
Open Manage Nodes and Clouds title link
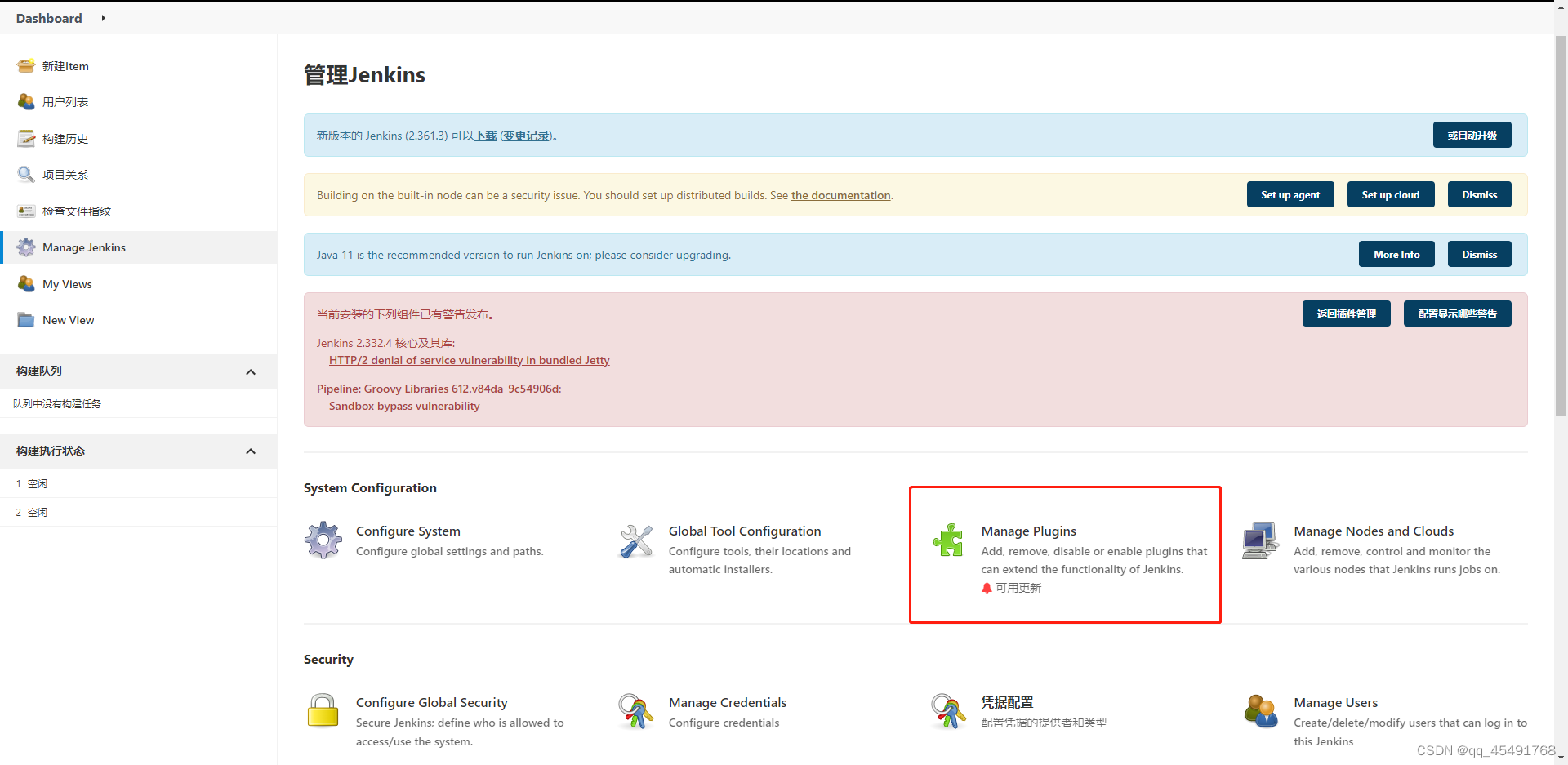[x=1374, y=531]
